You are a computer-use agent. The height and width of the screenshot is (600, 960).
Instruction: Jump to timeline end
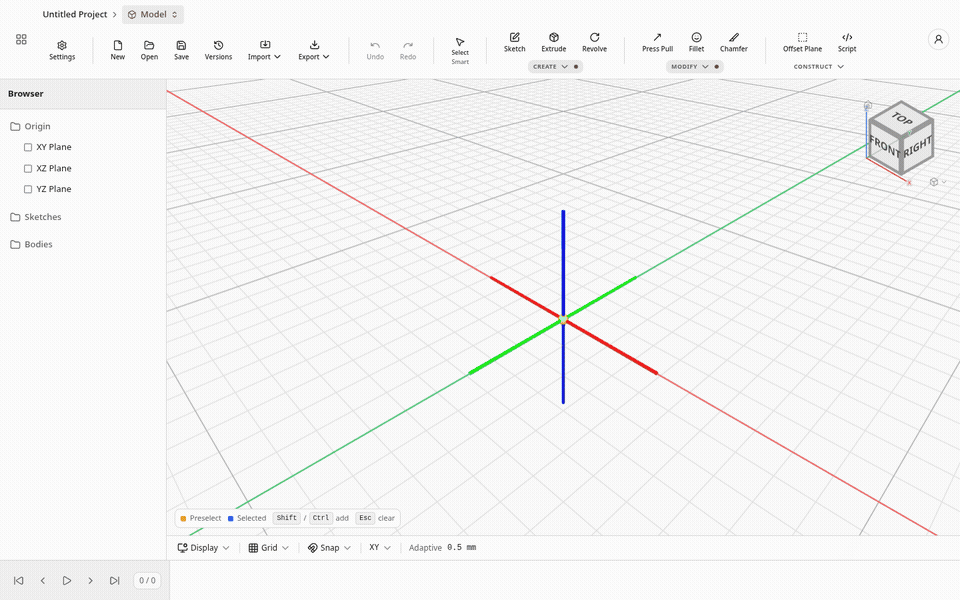(x=114, y=580)
